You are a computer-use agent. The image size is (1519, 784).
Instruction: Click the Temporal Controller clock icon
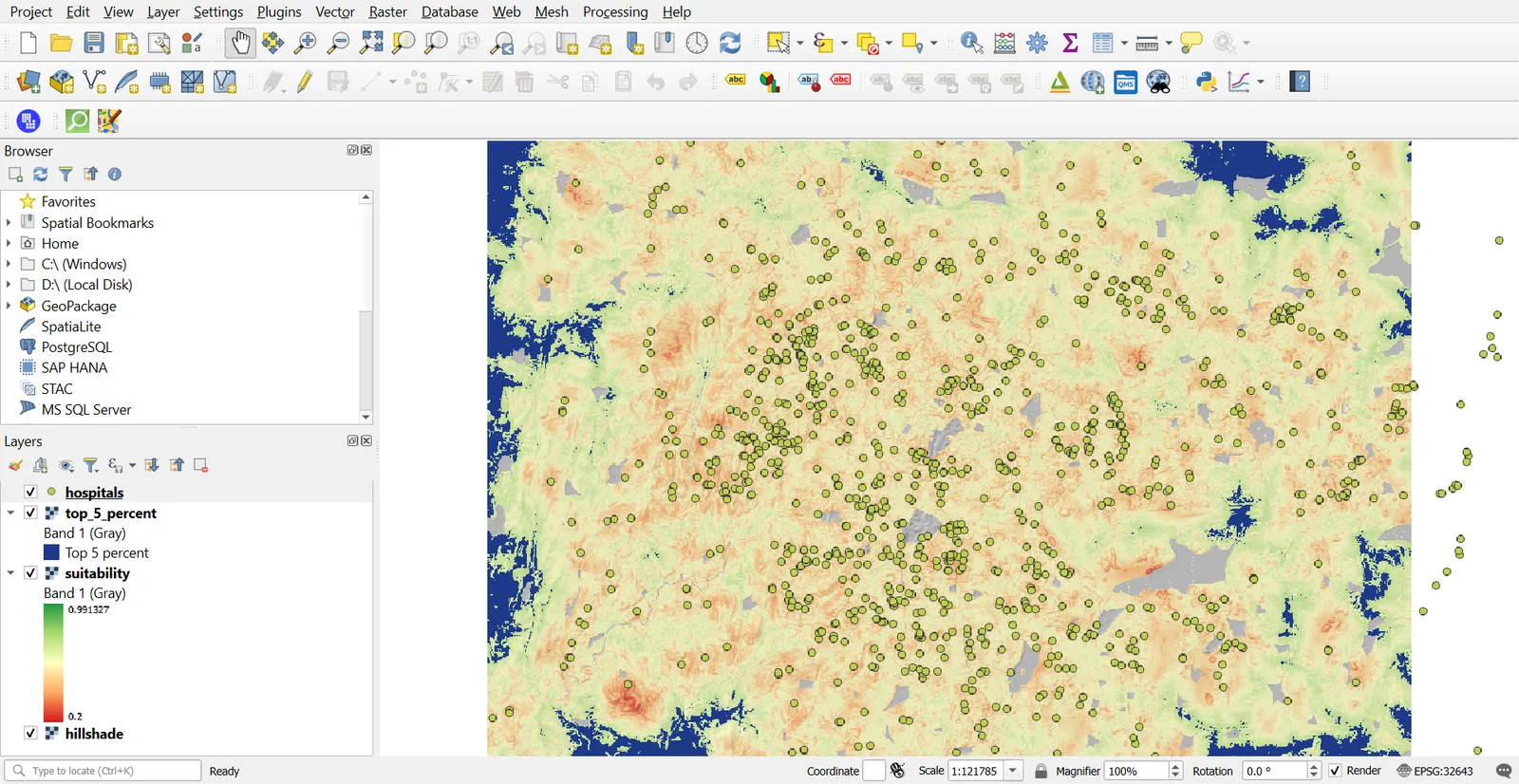click(x=697, y=43)
